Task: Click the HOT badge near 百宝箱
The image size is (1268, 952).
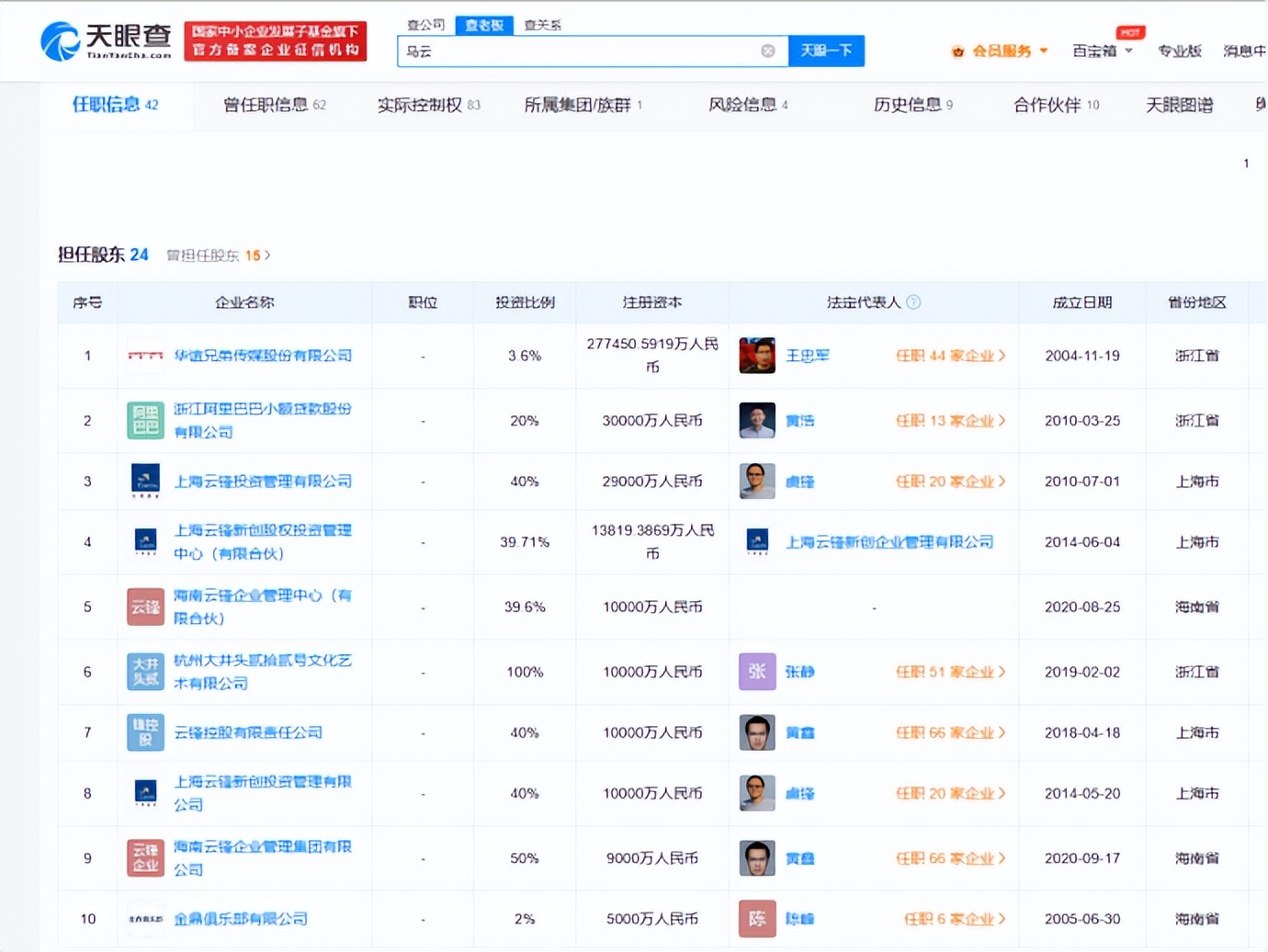Action: [1129, 32]
